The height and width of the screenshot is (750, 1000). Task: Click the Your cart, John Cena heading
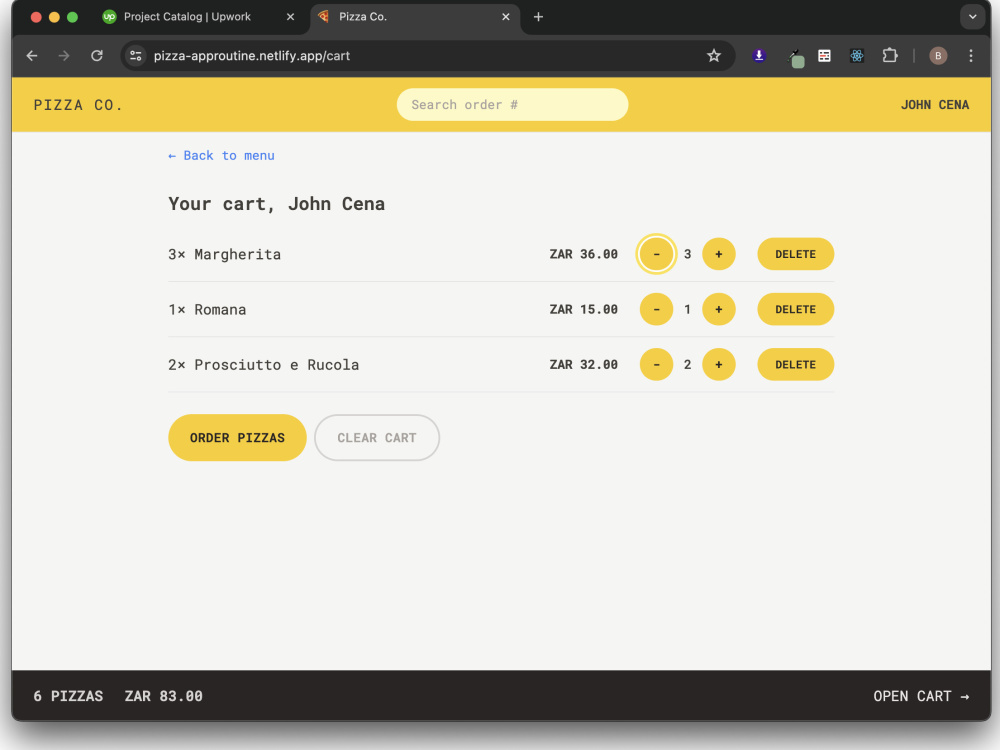(x=276, y=204)
